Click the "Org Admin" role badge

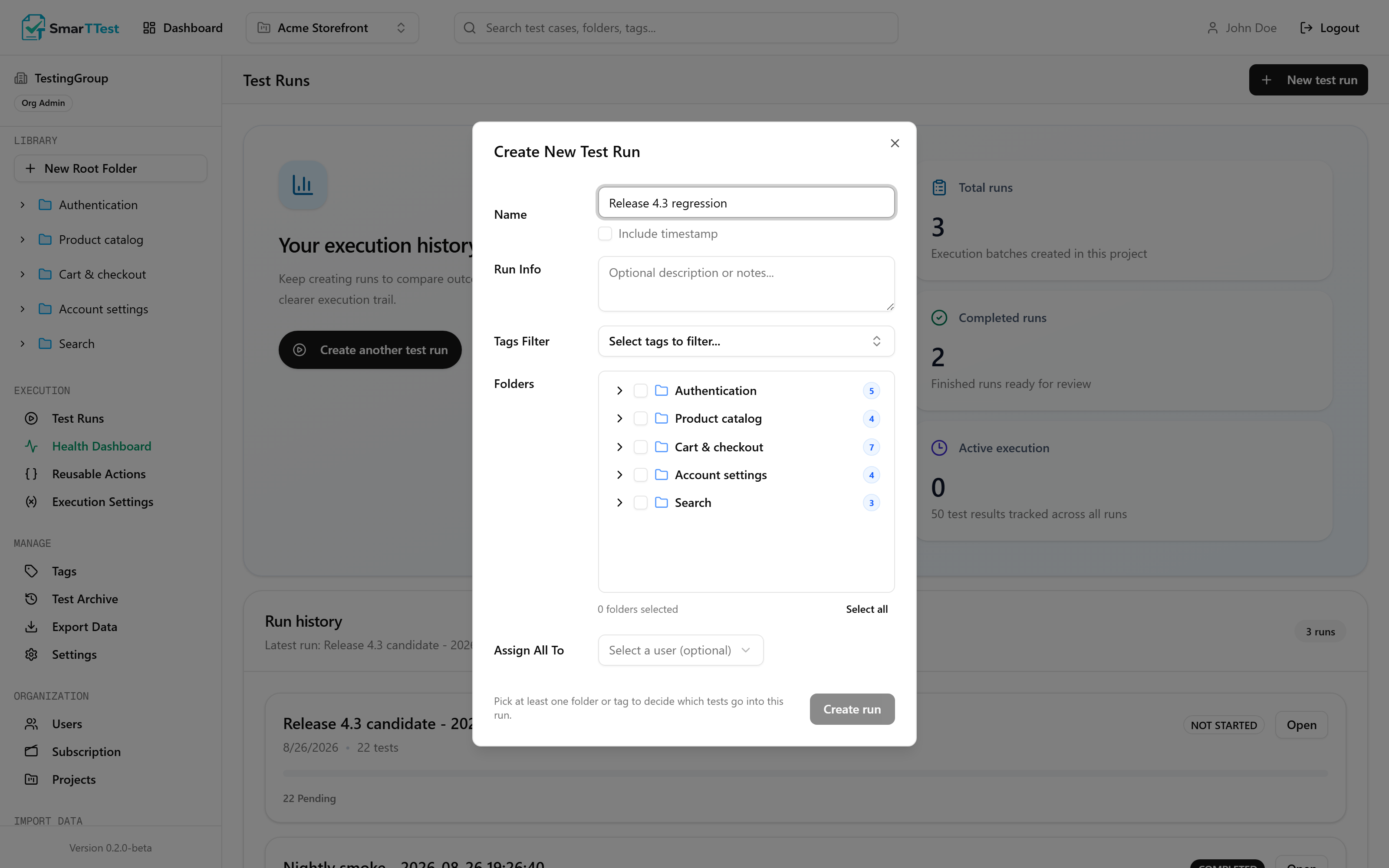[x=43, y=103]
